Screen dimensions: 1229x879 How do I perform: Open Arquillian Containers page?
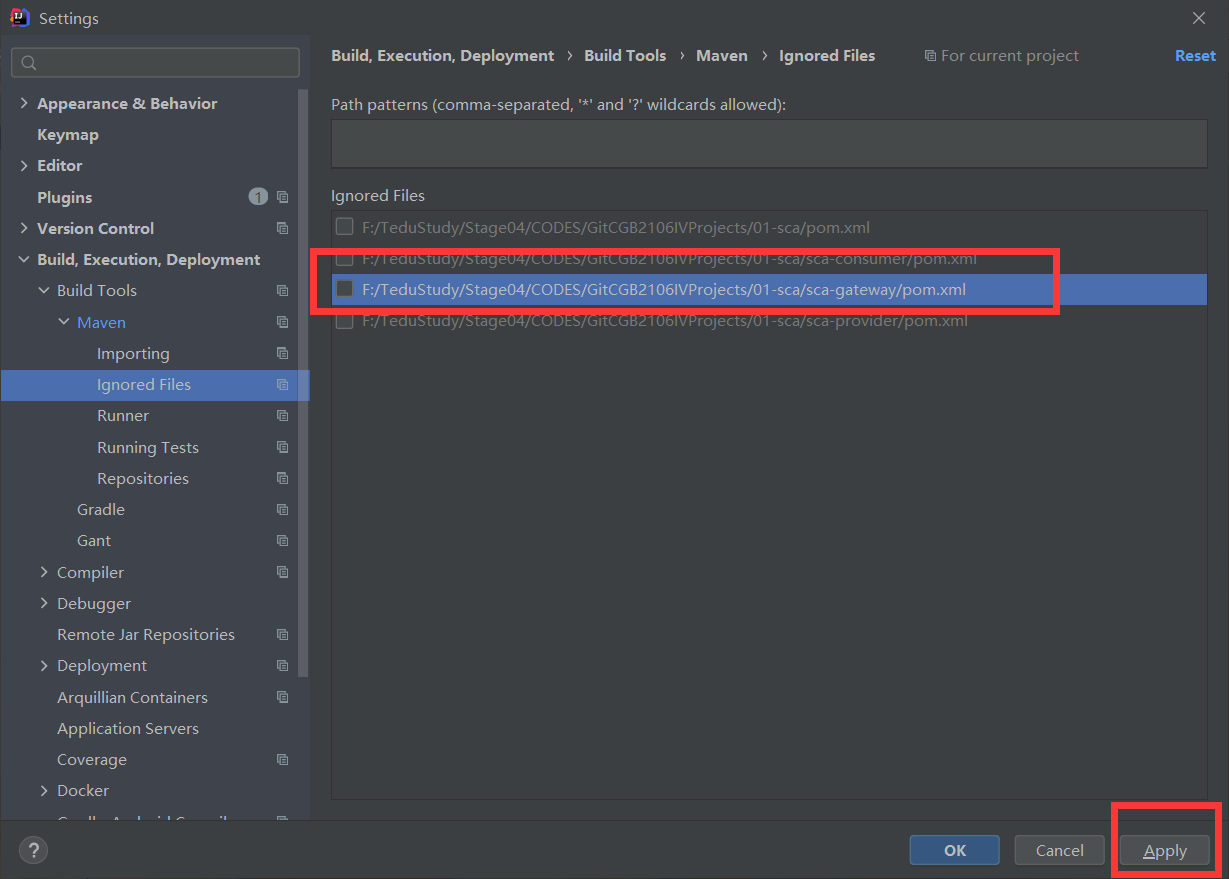point(132,697)
